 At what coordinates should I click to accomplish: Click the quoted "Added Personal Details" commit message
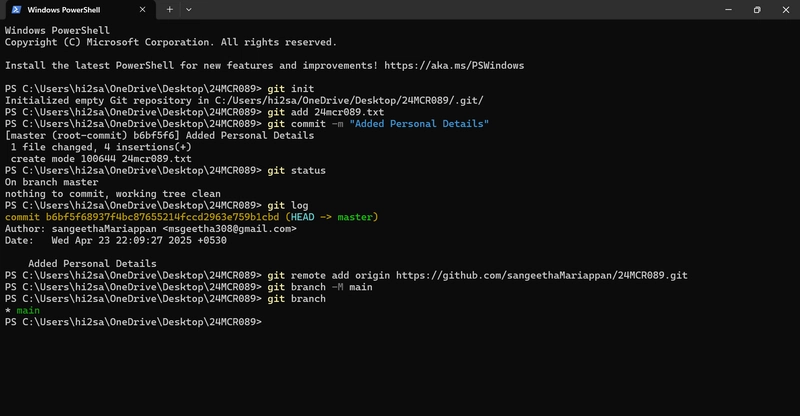click(x=419, y=124)
